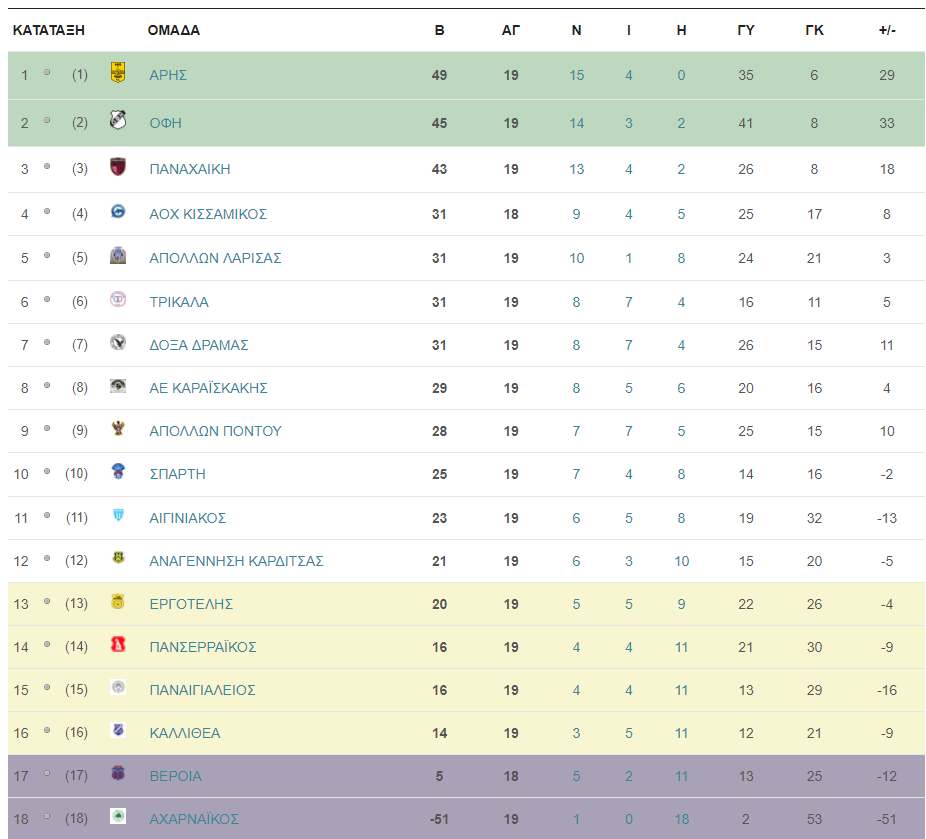Click the ΒΕΡΟΙΑ team badge
Viewport: 926px width, 839px height.
point(118,773)
